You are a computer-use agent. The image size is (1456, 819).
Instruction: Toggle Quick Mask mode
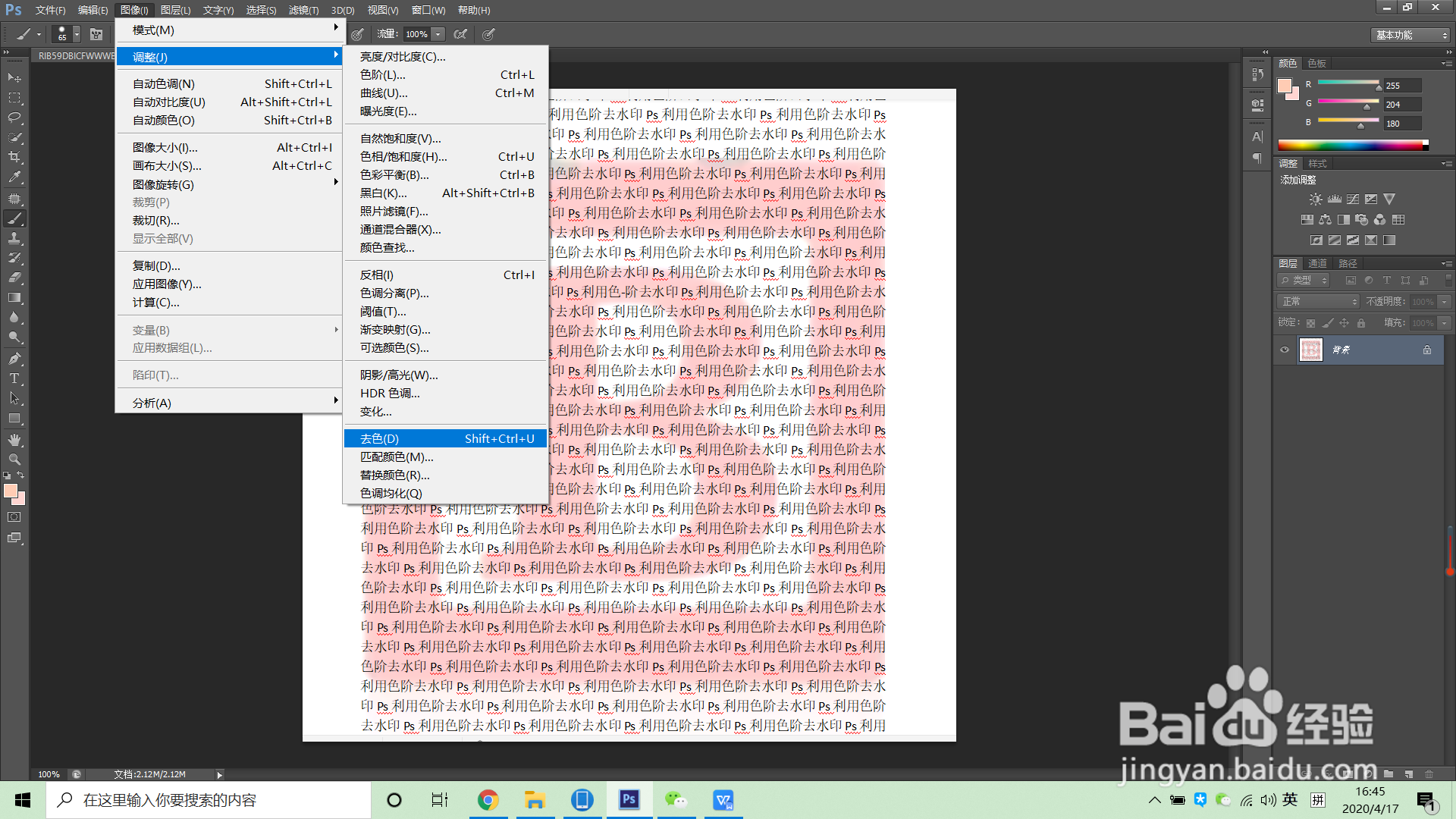(14, 517)
